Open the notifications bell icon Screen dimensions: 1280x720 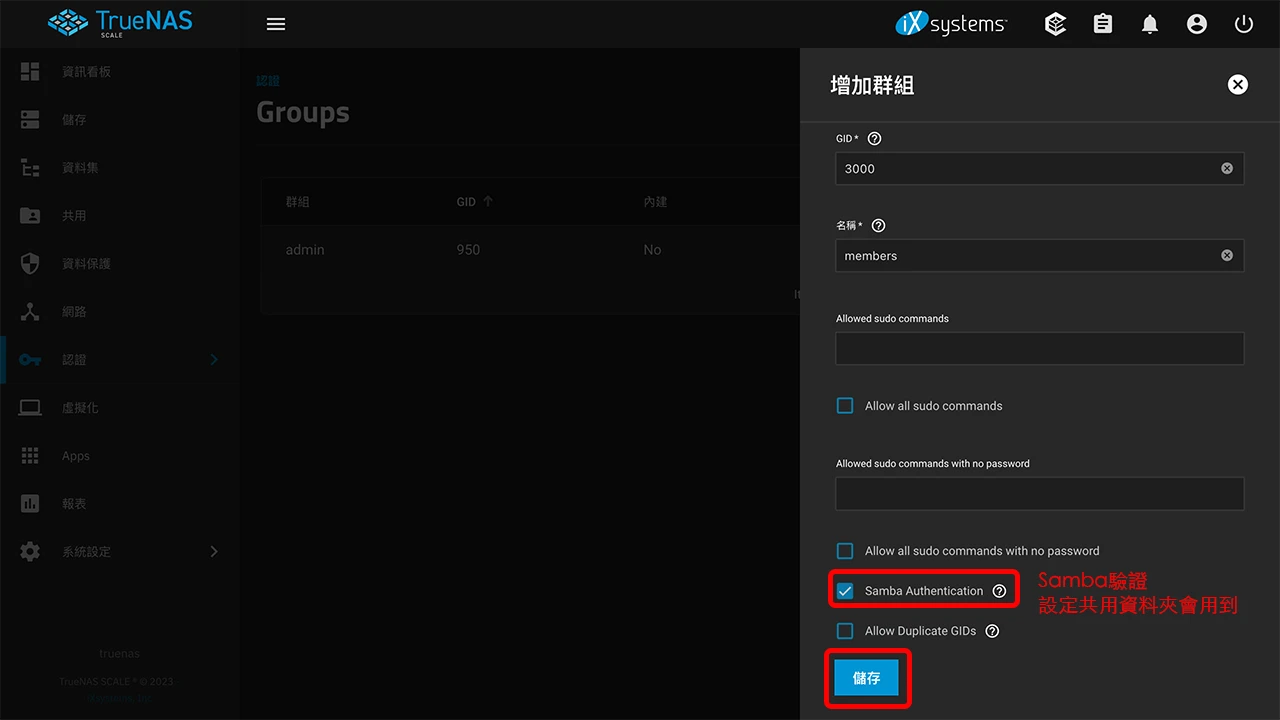[1149, 23]
